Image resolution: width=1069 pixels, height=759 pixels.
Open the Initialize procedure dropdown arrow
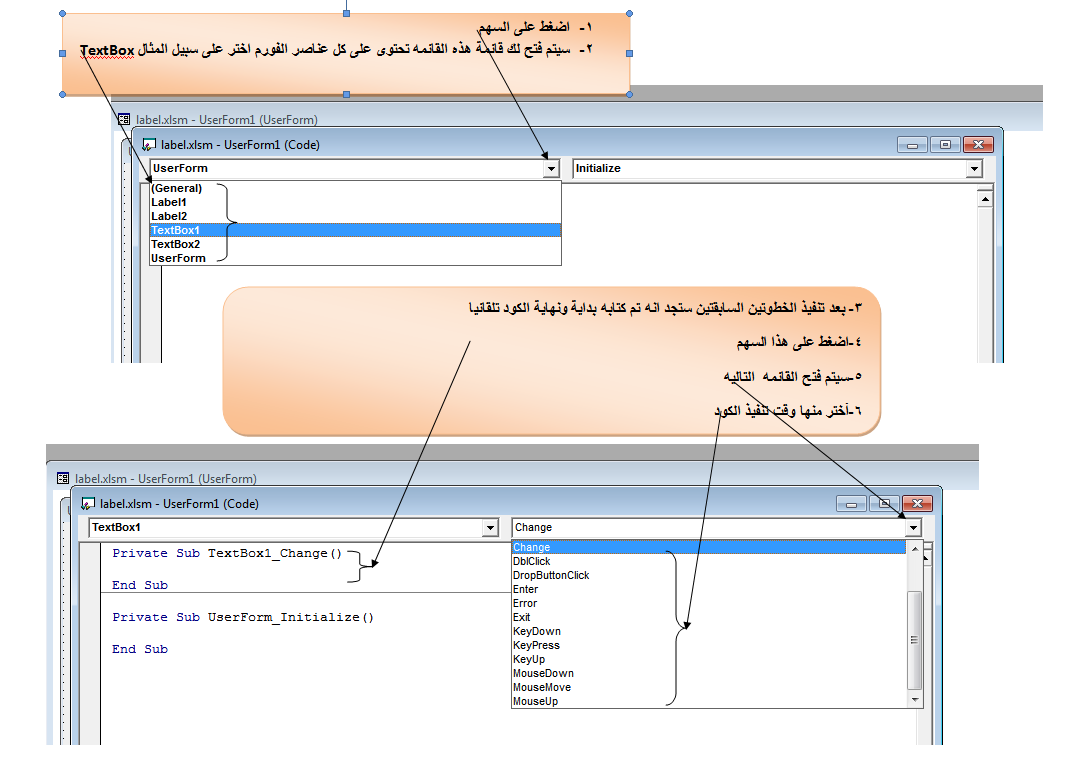pos(974,168)
